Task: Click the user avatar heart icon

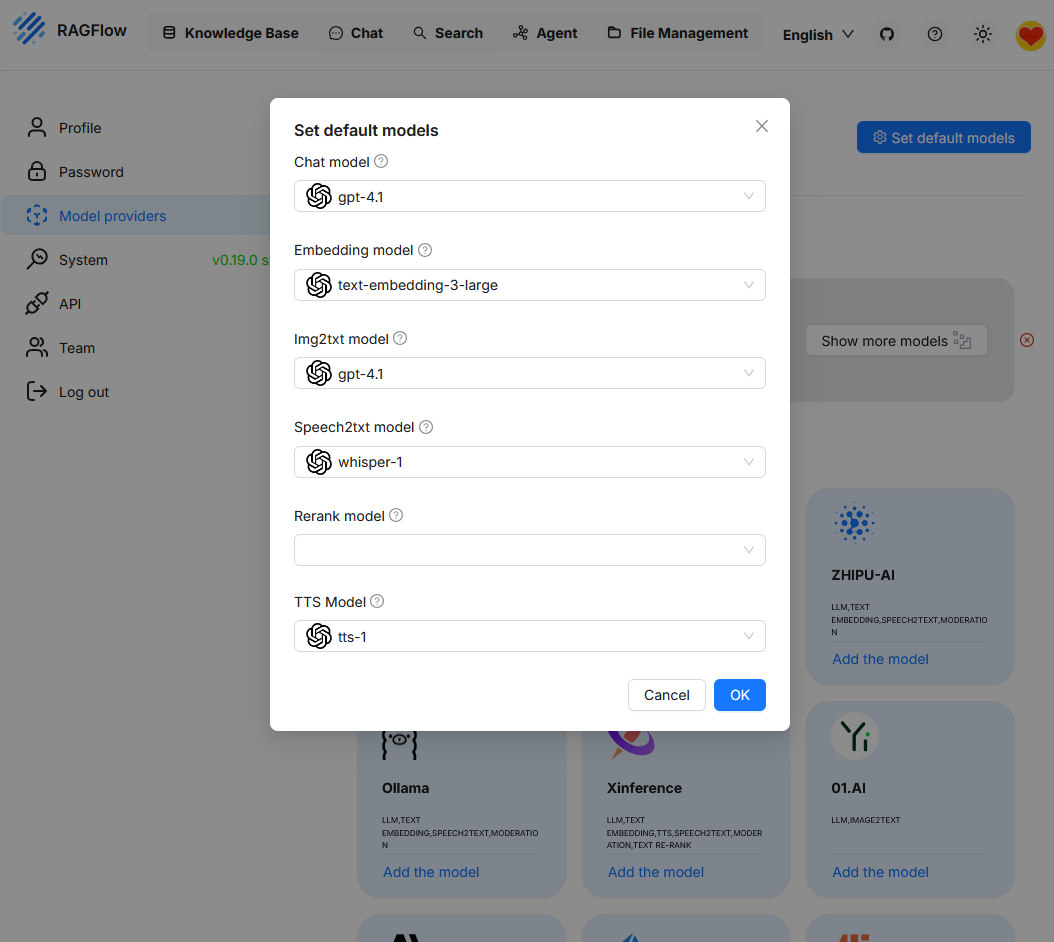Action: 1030,36
